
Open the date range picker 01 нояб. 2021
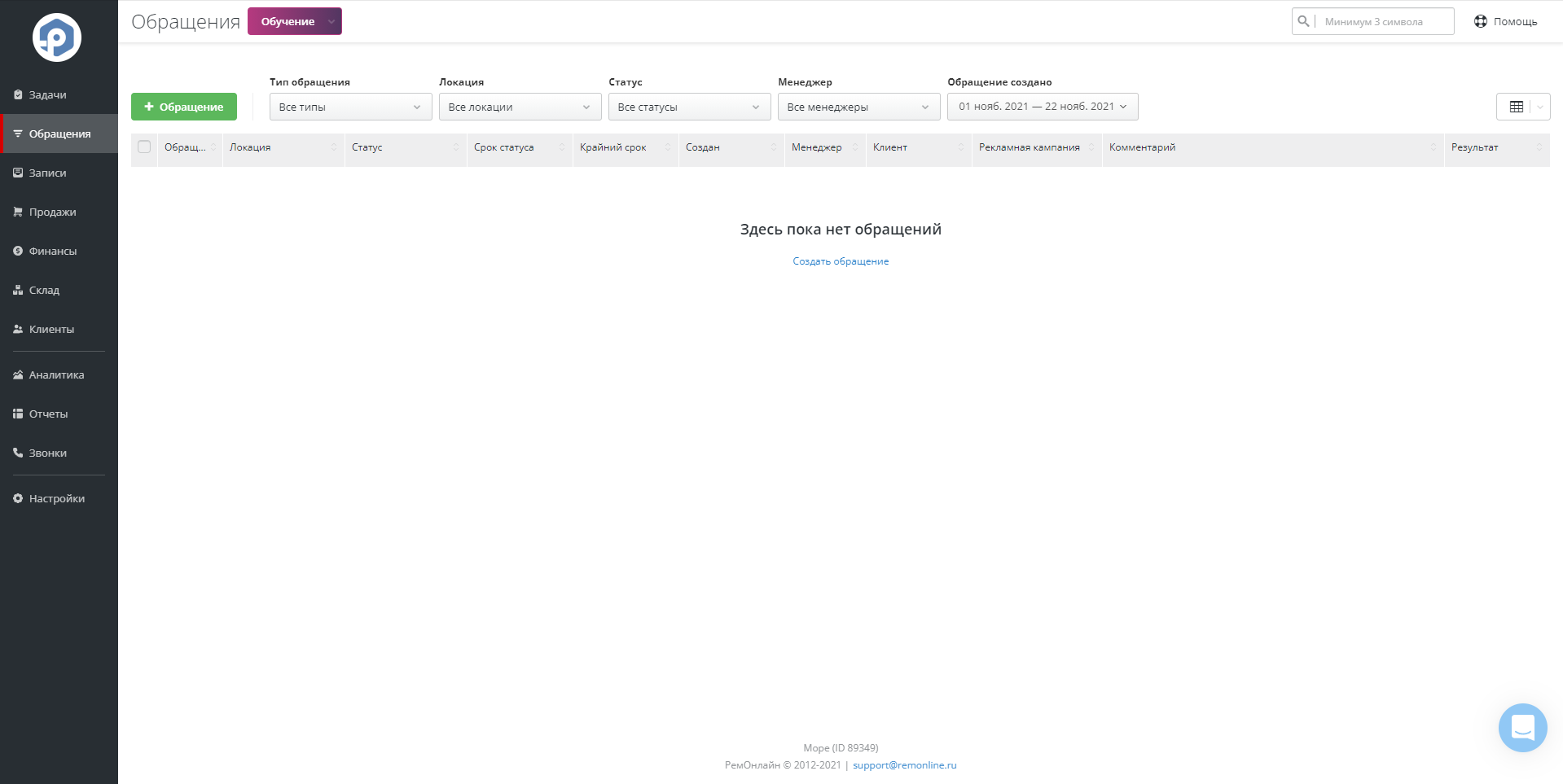coord(1043,107)
